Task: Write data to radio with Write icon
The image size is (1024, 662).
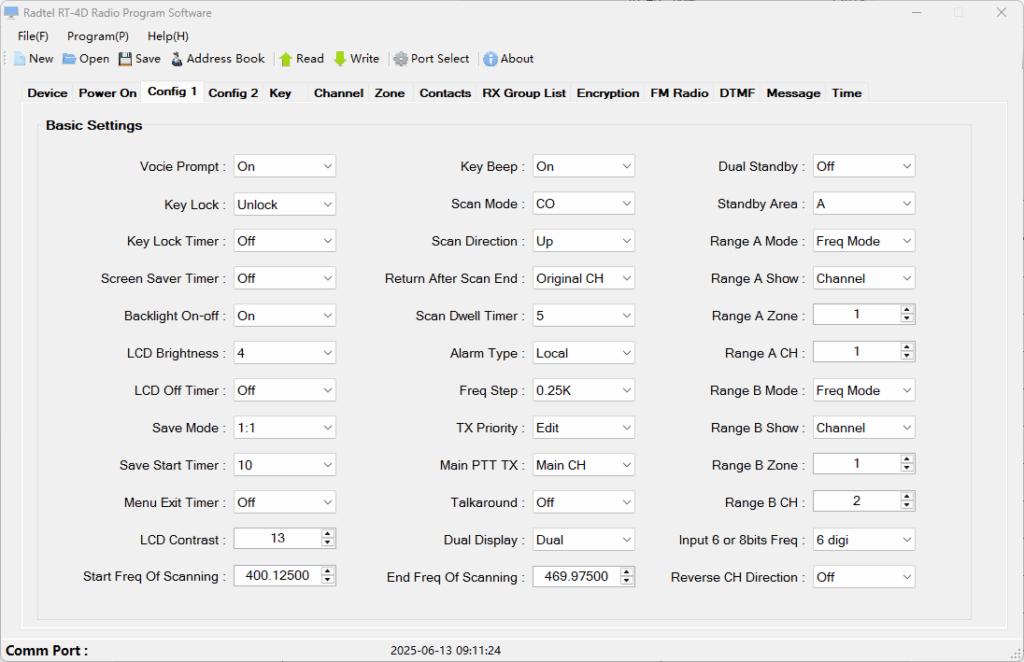Action: pos(340,59)
